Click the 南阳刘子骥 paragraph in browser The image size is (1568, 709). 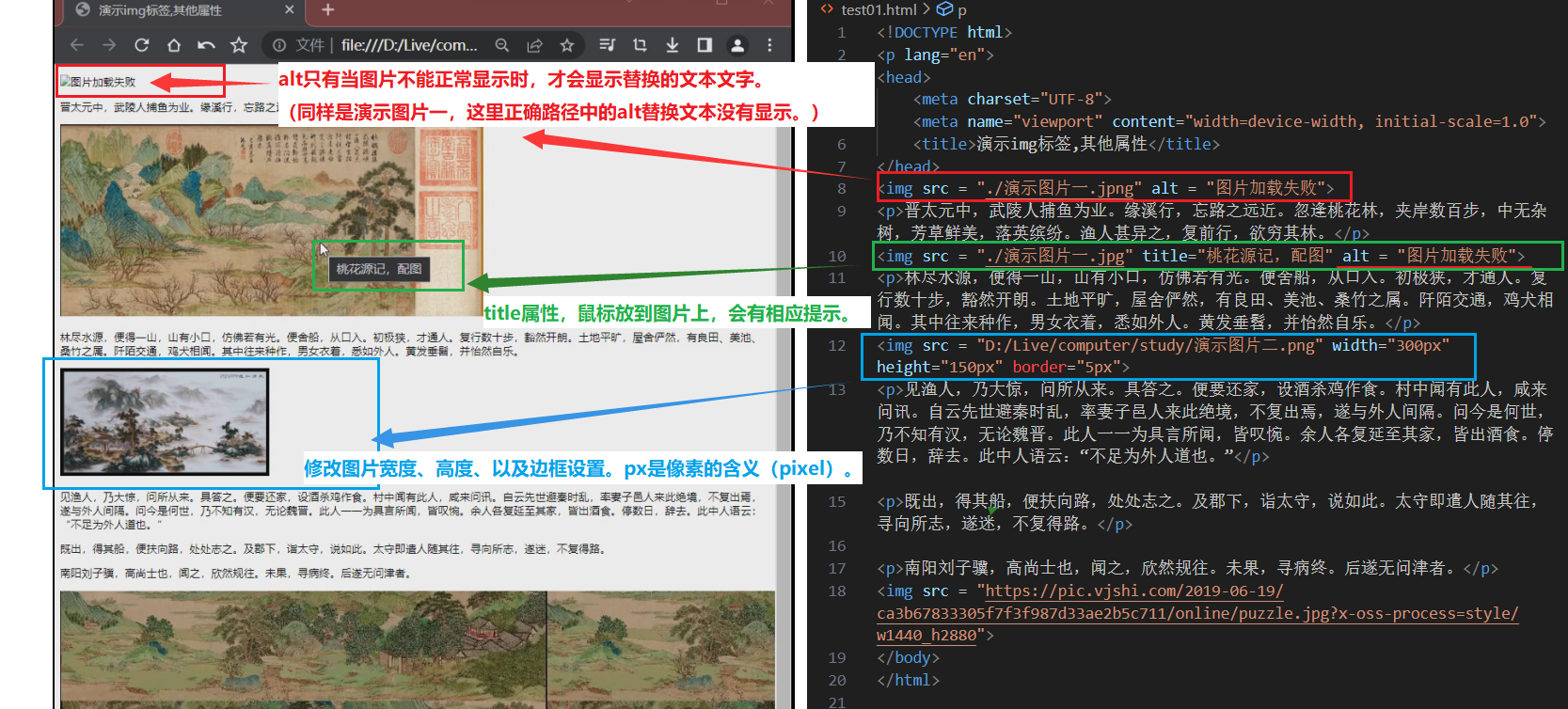(235, 573)
